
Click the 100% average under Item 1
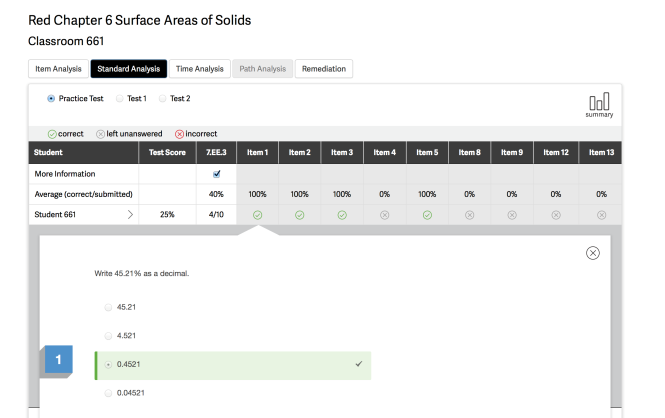pos(257,194)
